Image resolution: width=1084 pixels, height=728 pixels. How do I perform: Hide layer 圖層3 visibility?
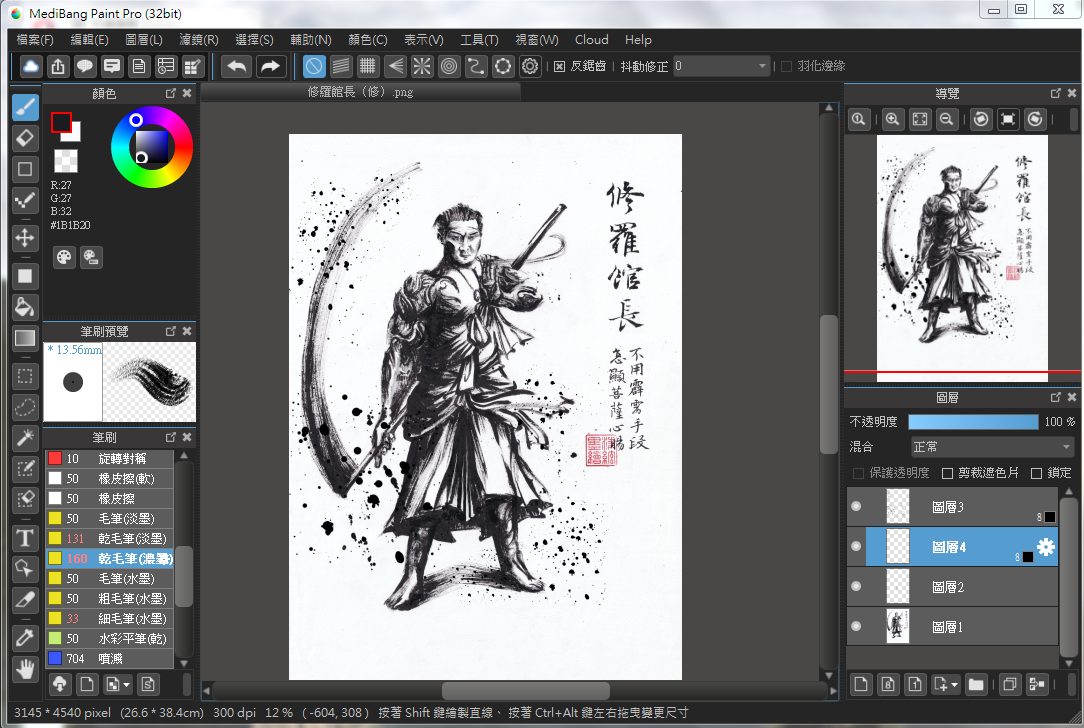coord(856,506)
